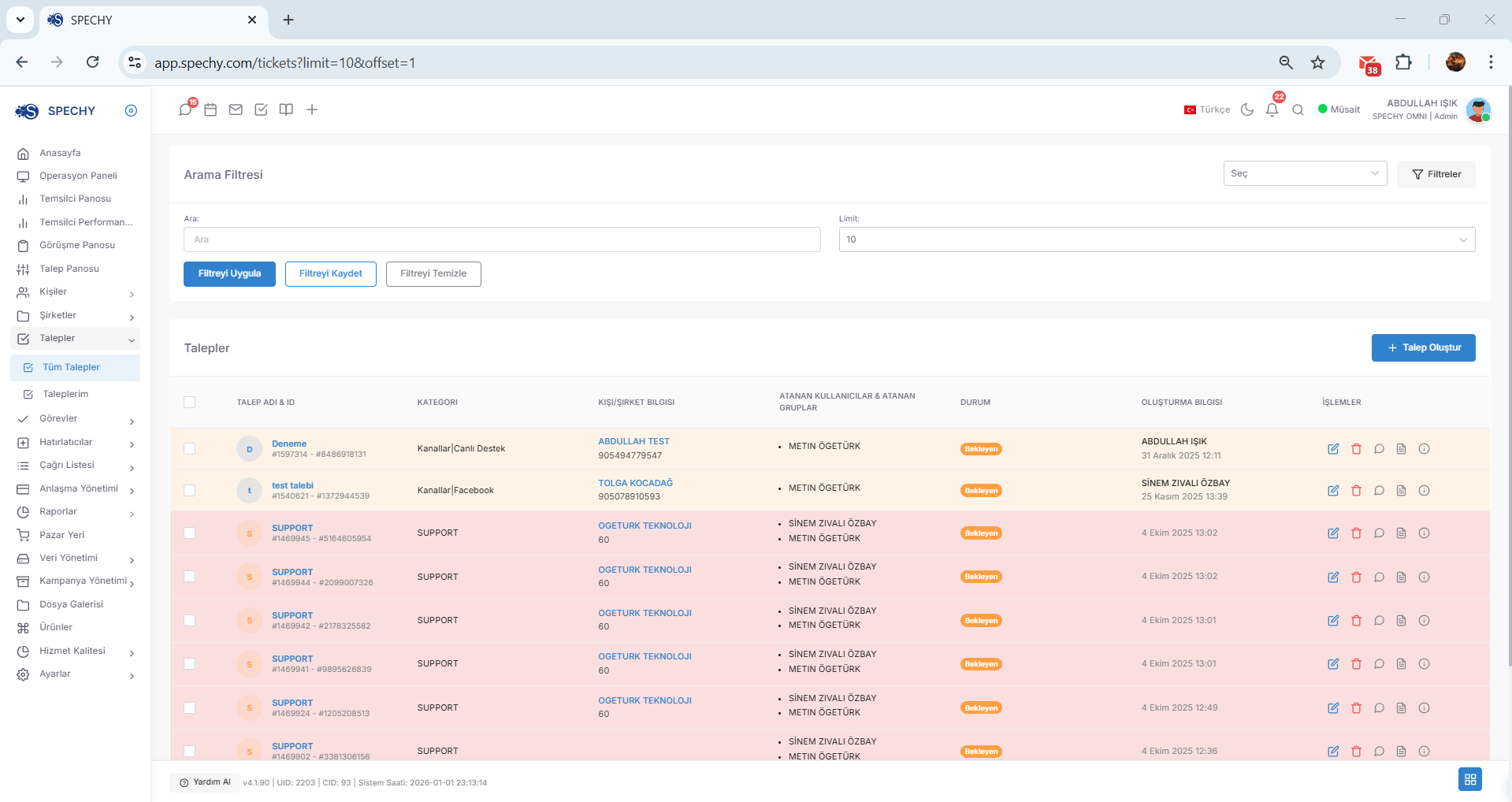This screenshot has width=1512, height=802.
Task: Click the Müsait availability status
Action: pyautogui.click(x=1339, y=110)
